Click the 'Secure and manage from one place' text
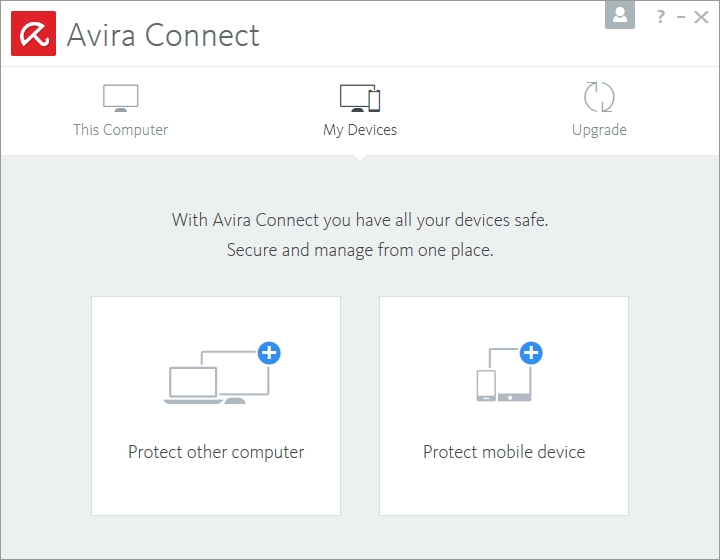This screenshot has height=560, width=720. [360, 250]
